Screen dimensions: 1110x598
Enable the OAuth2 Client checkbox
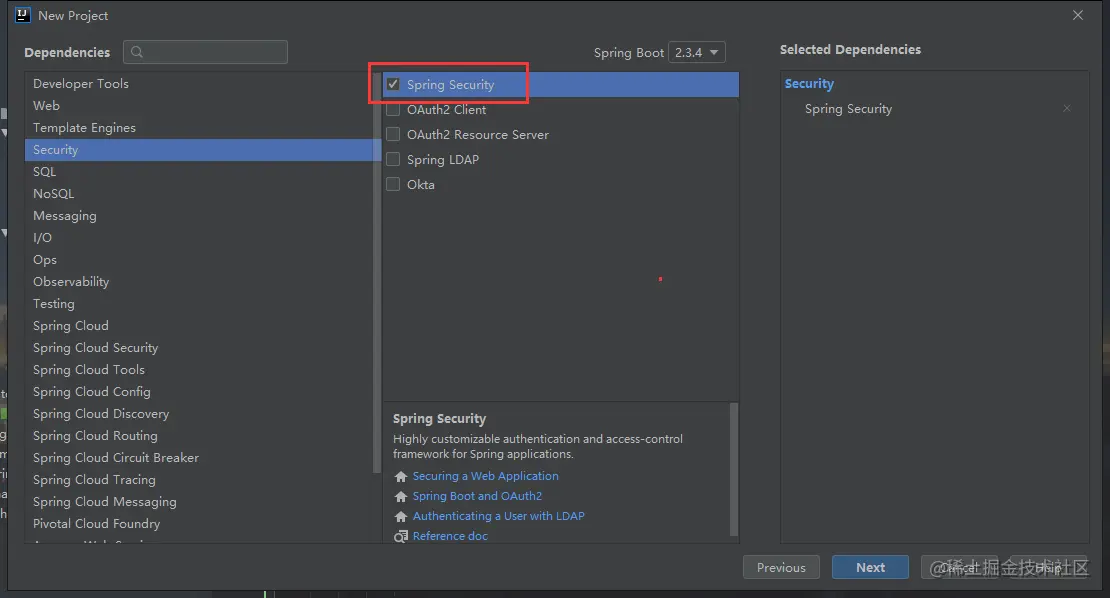[393, 110]
